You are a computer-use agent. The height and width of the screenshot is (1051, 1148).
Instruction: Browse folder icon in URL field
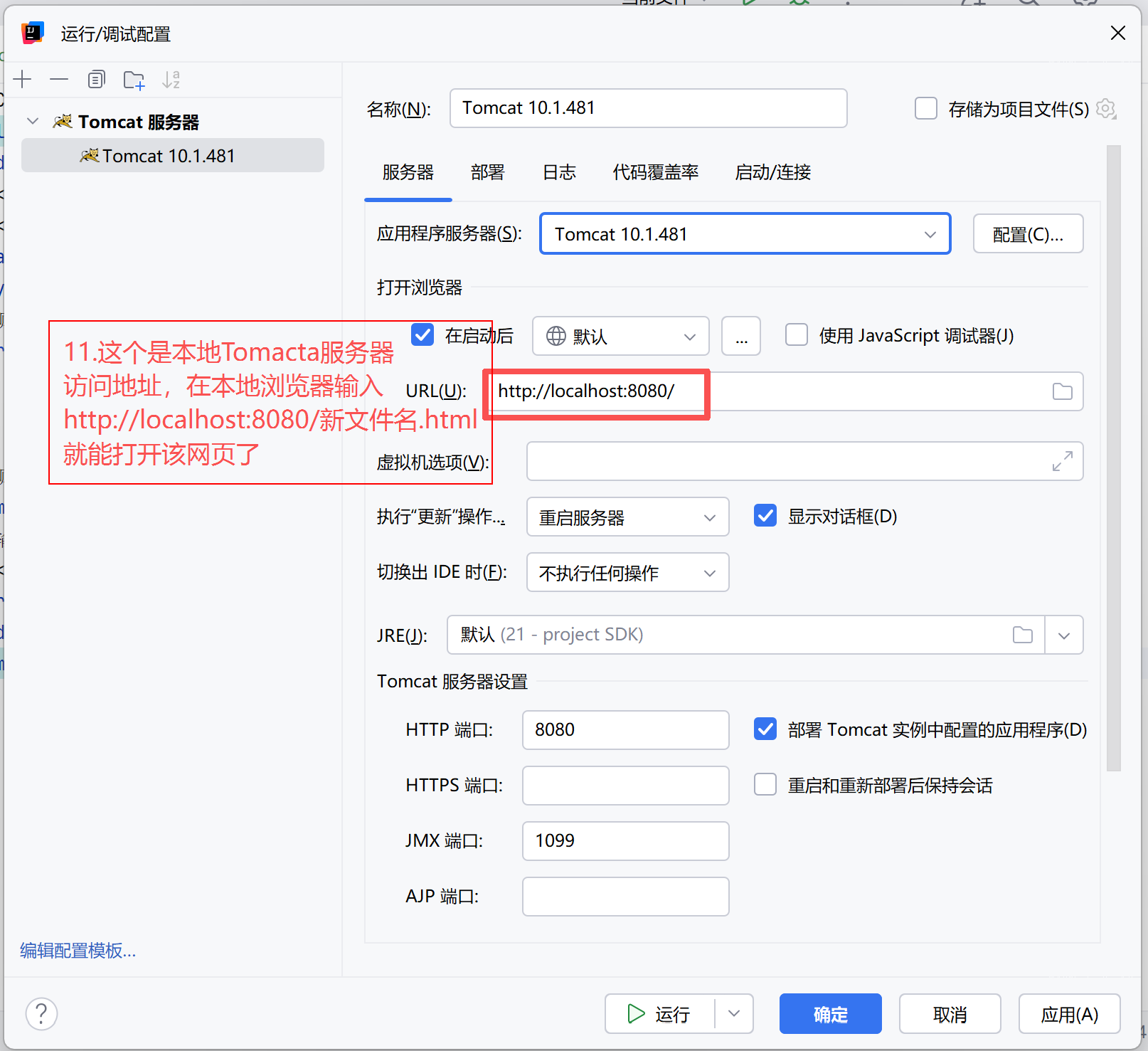pos(1063,391)
